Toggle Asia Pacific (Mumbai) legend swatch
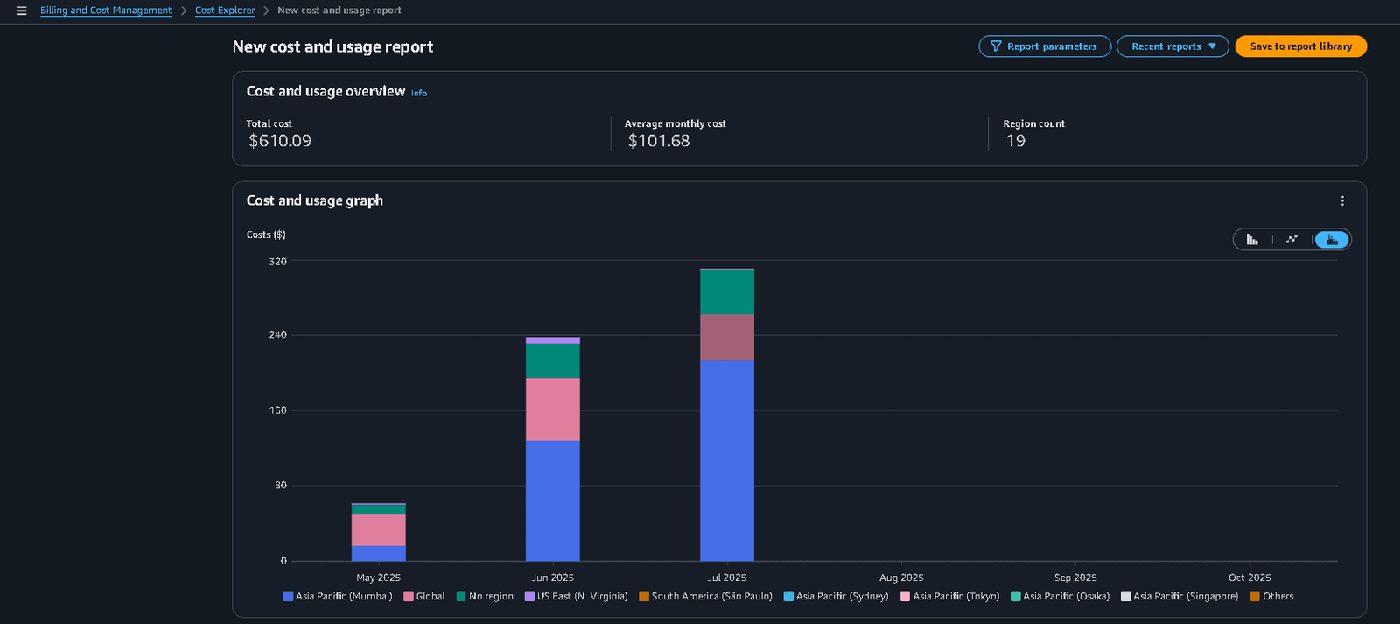 point(288,596)
